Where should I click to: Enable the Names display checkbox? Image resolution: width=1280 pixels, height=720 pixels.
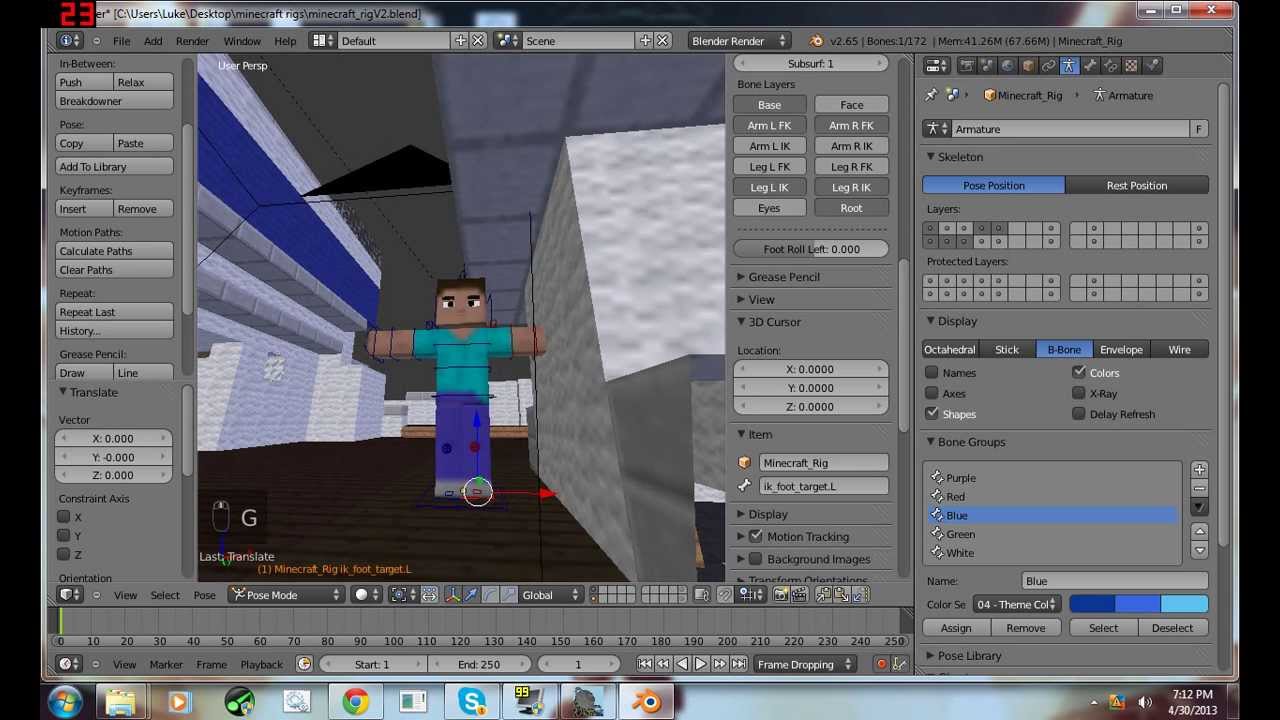pos(932,373)
